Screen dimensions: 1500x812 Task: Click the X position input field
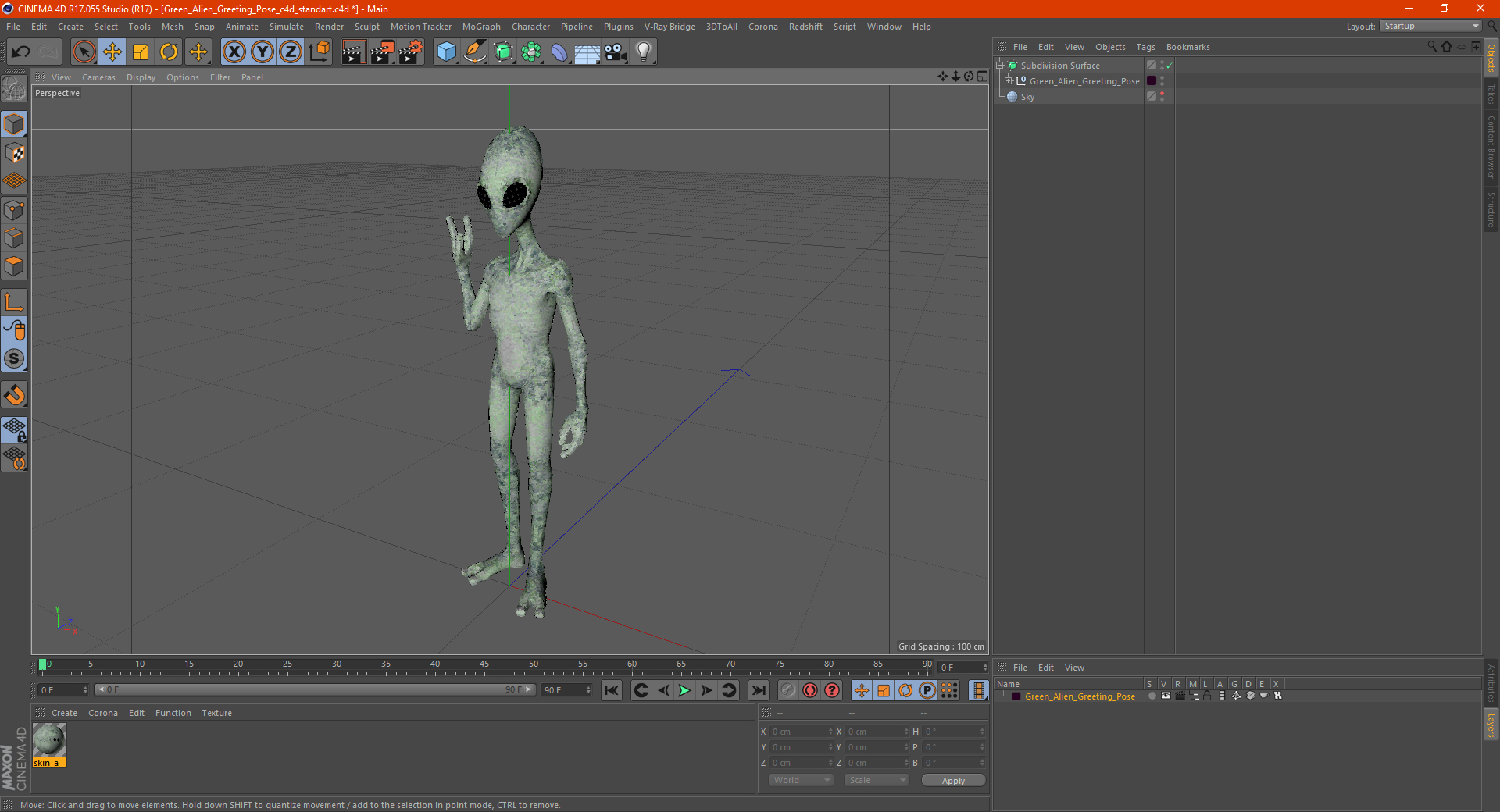(801, 732)
